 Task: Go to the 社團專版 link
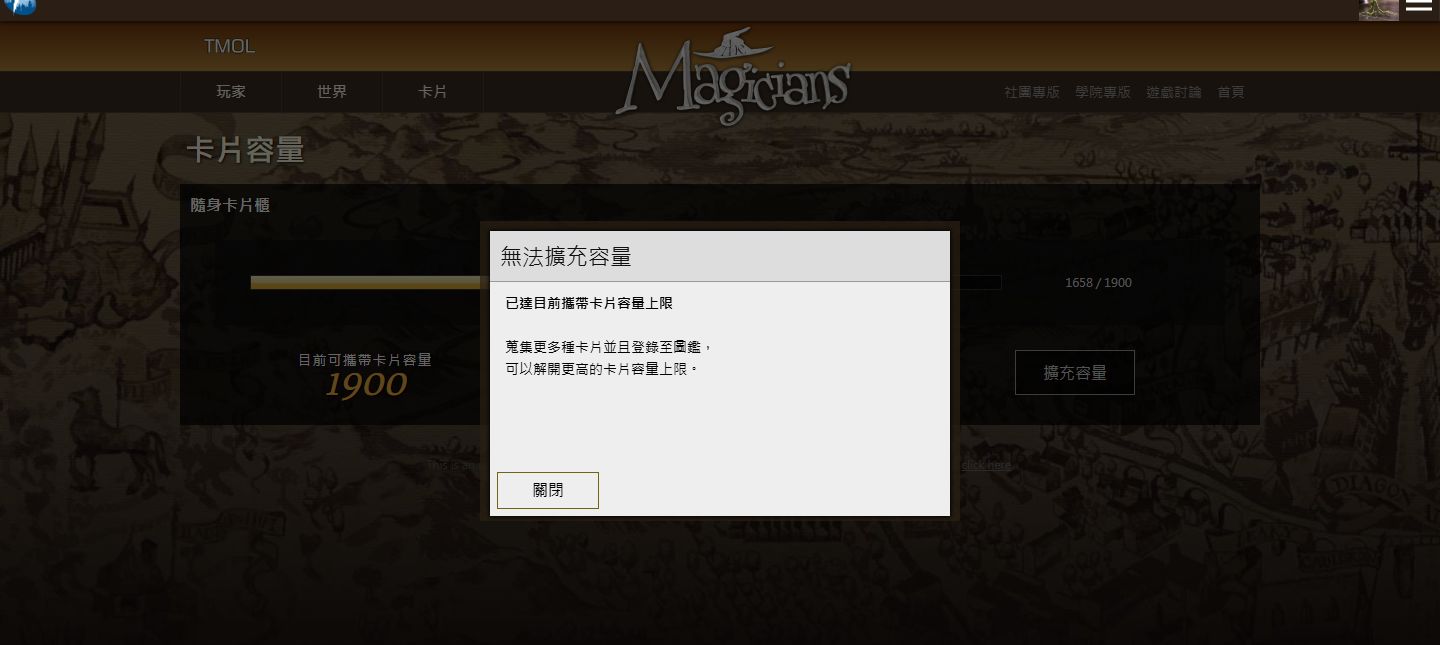[1032, 92]
